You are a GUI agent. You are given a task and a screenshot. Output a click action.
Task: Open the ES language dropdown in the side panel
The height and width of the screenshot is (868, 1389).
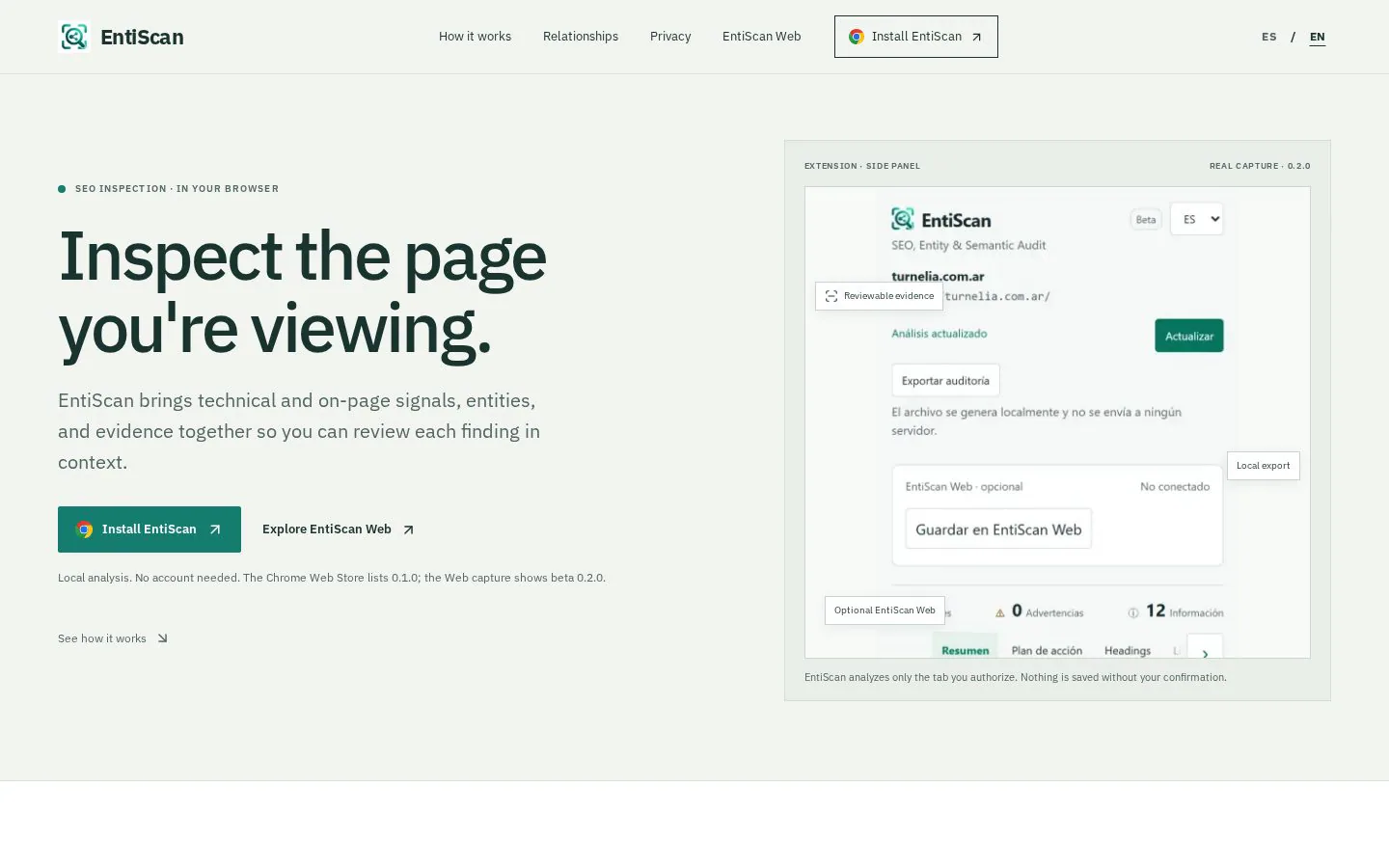[1196, 219]
